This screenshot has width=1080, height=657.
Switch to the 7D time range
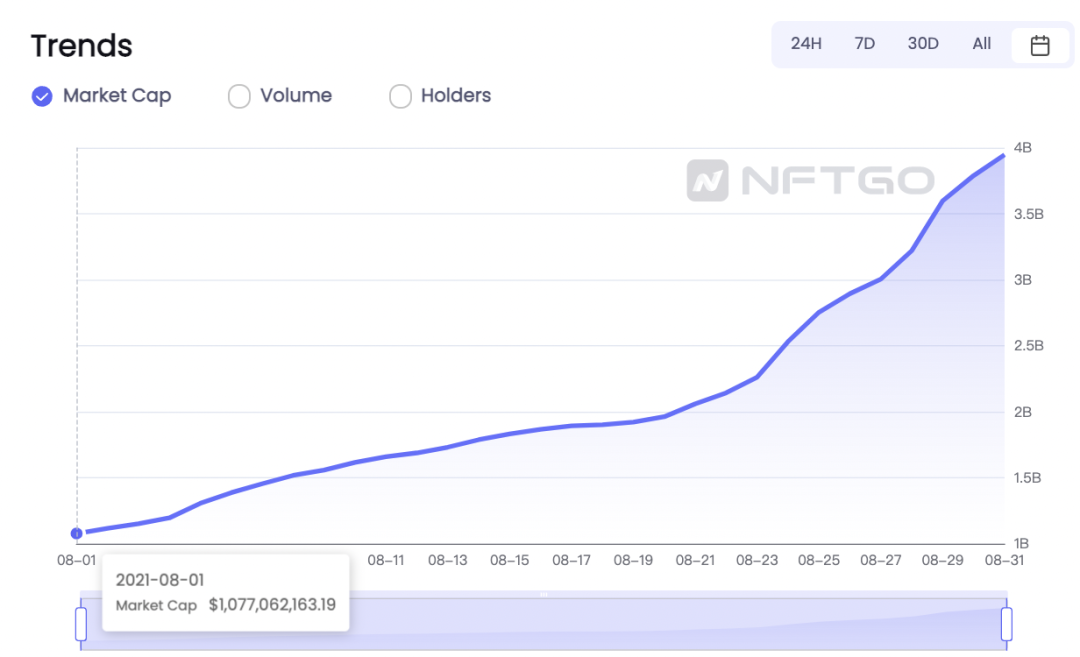coord(864,44)
